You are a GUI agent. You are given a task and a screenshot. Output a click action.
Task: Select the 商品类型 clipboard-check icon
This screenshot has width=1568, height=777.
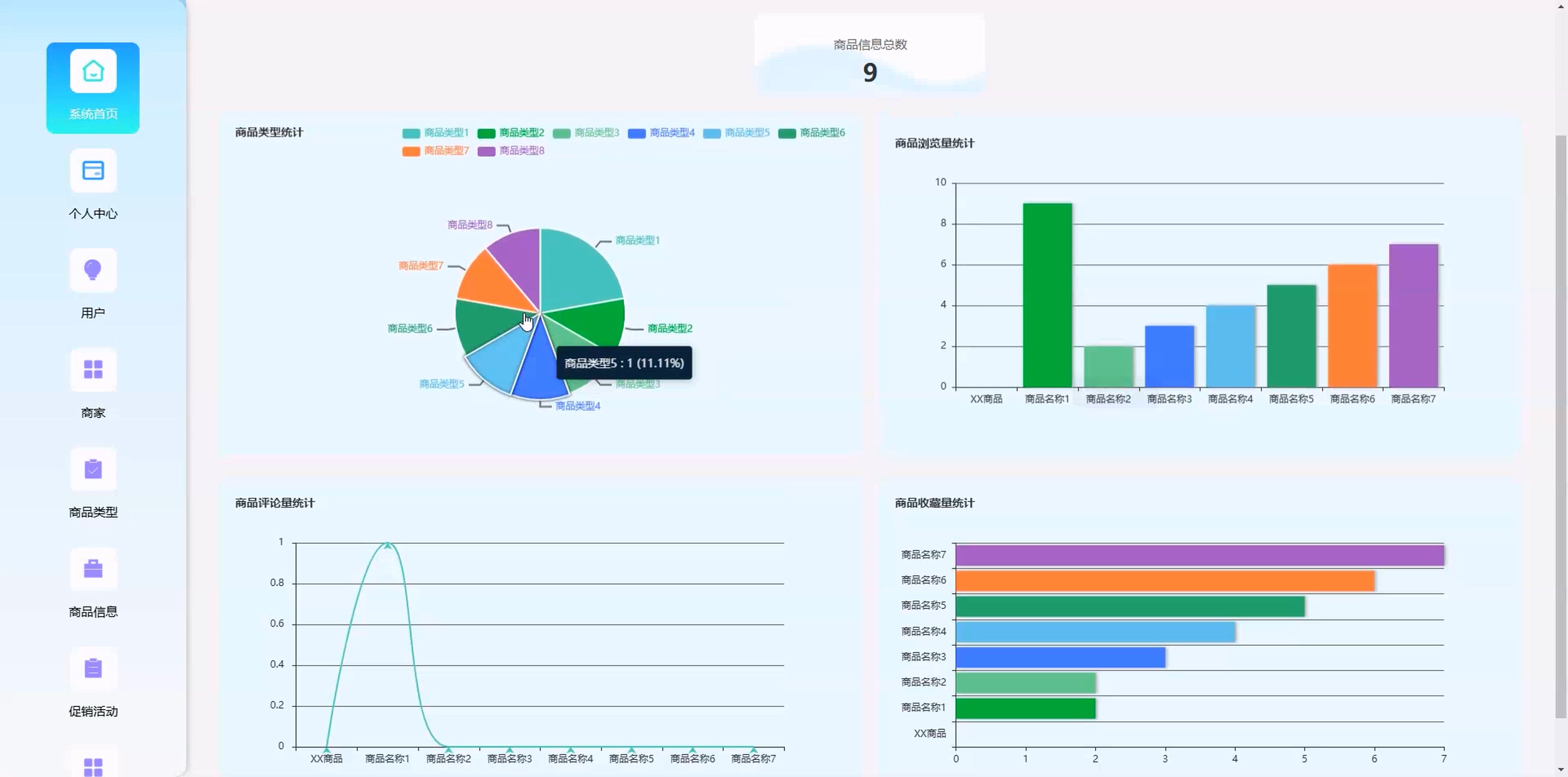pos(93,469)
